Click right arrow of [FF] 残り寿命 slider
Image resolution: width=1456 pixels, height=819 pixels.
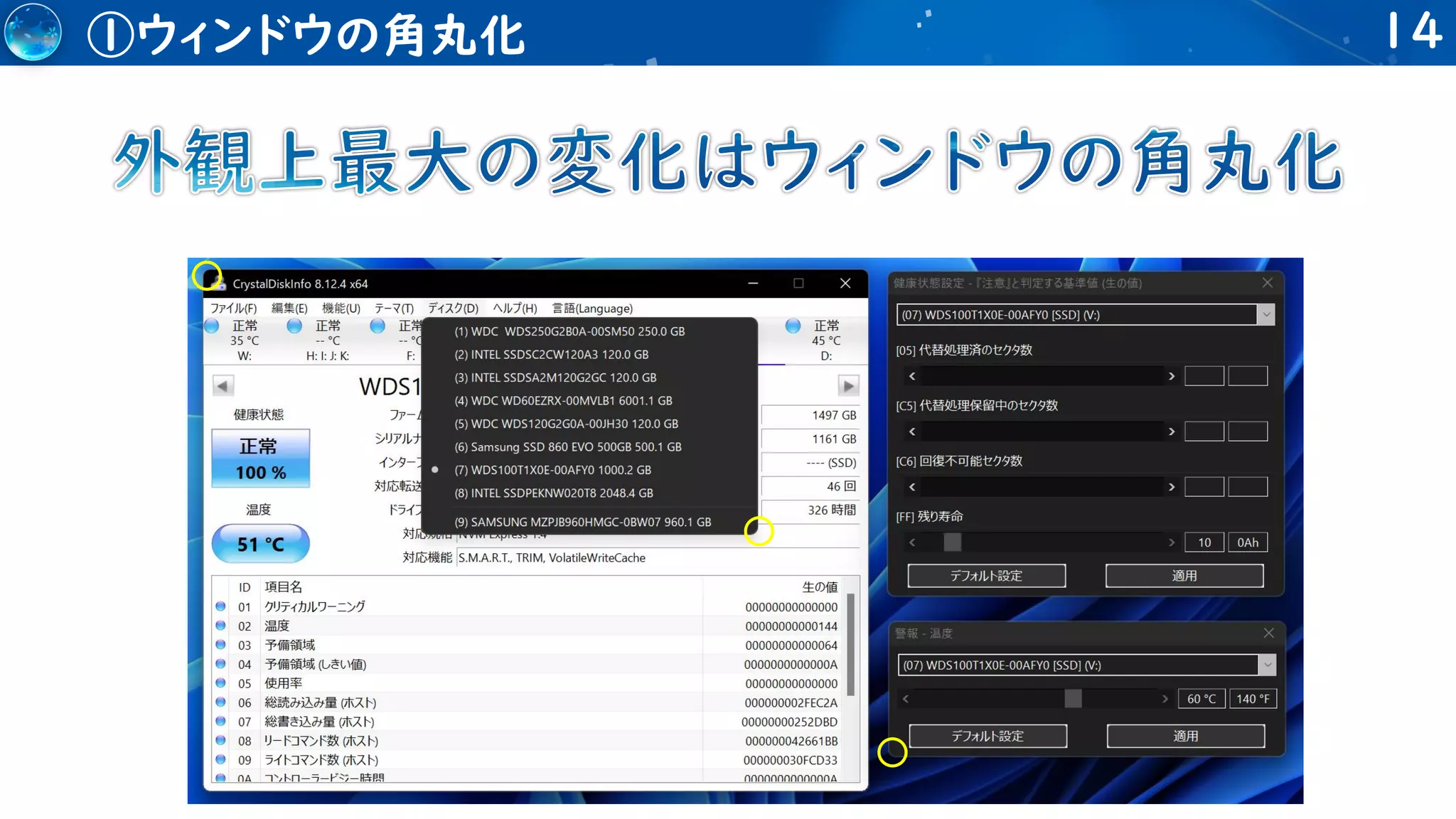tap(1172, 542)
